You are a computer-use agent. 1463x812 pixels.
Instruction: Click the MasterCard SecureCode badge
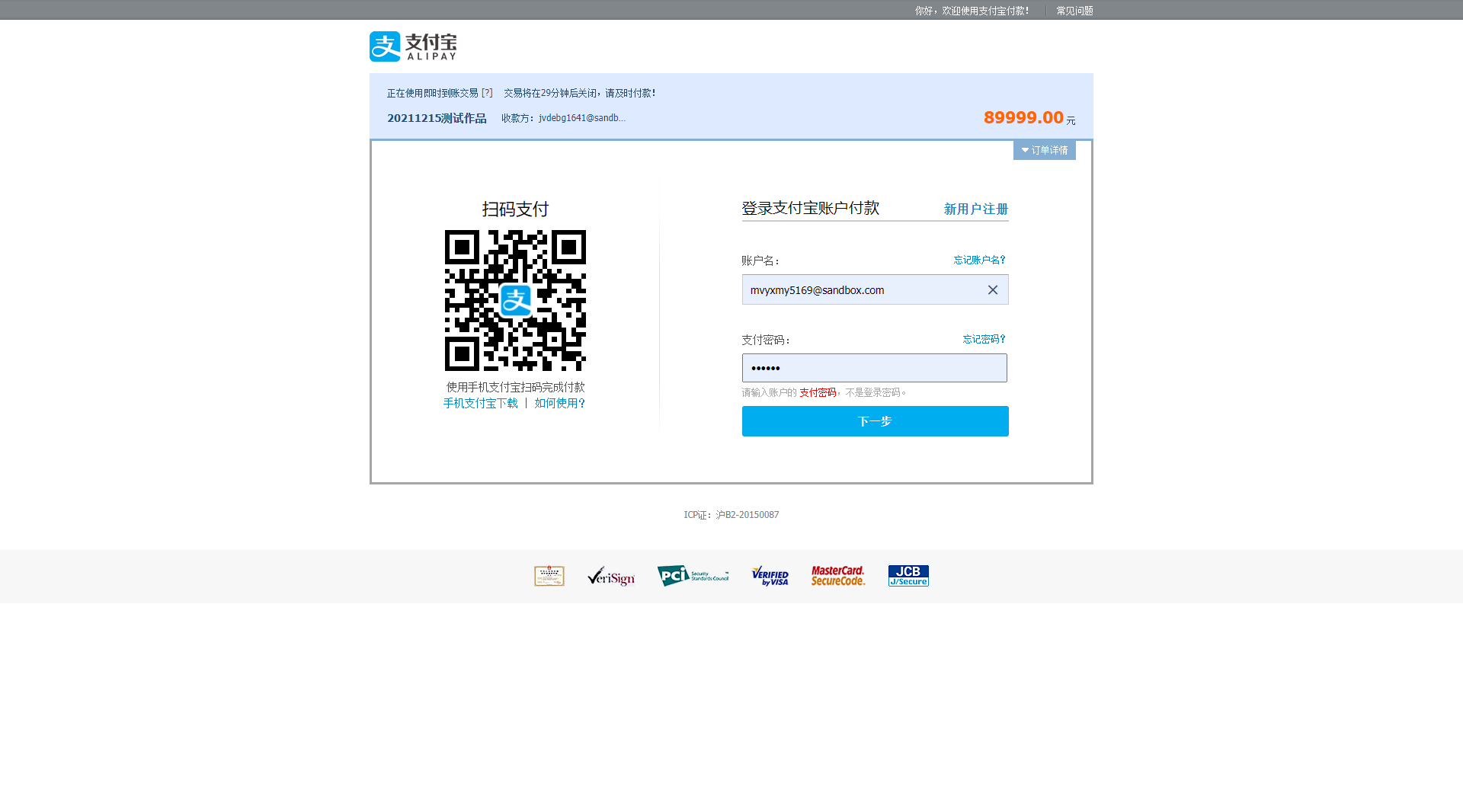(838, 576)
